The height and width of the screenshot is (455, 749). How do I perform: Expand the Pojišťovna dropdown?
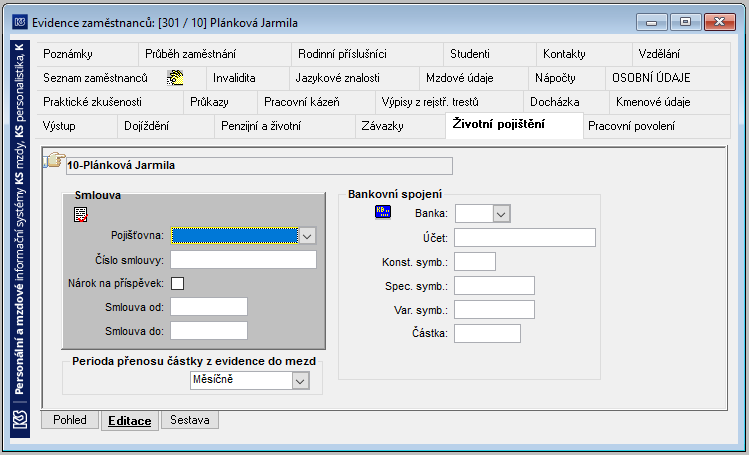point(307,236)
